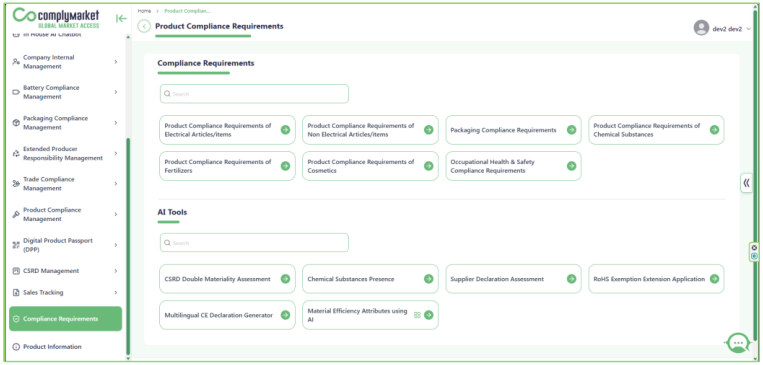Click the Packaging Compliance Management sidebar icon
This screenshot has height=365, width=763.
pyautogui.click(x=16, y=123)
